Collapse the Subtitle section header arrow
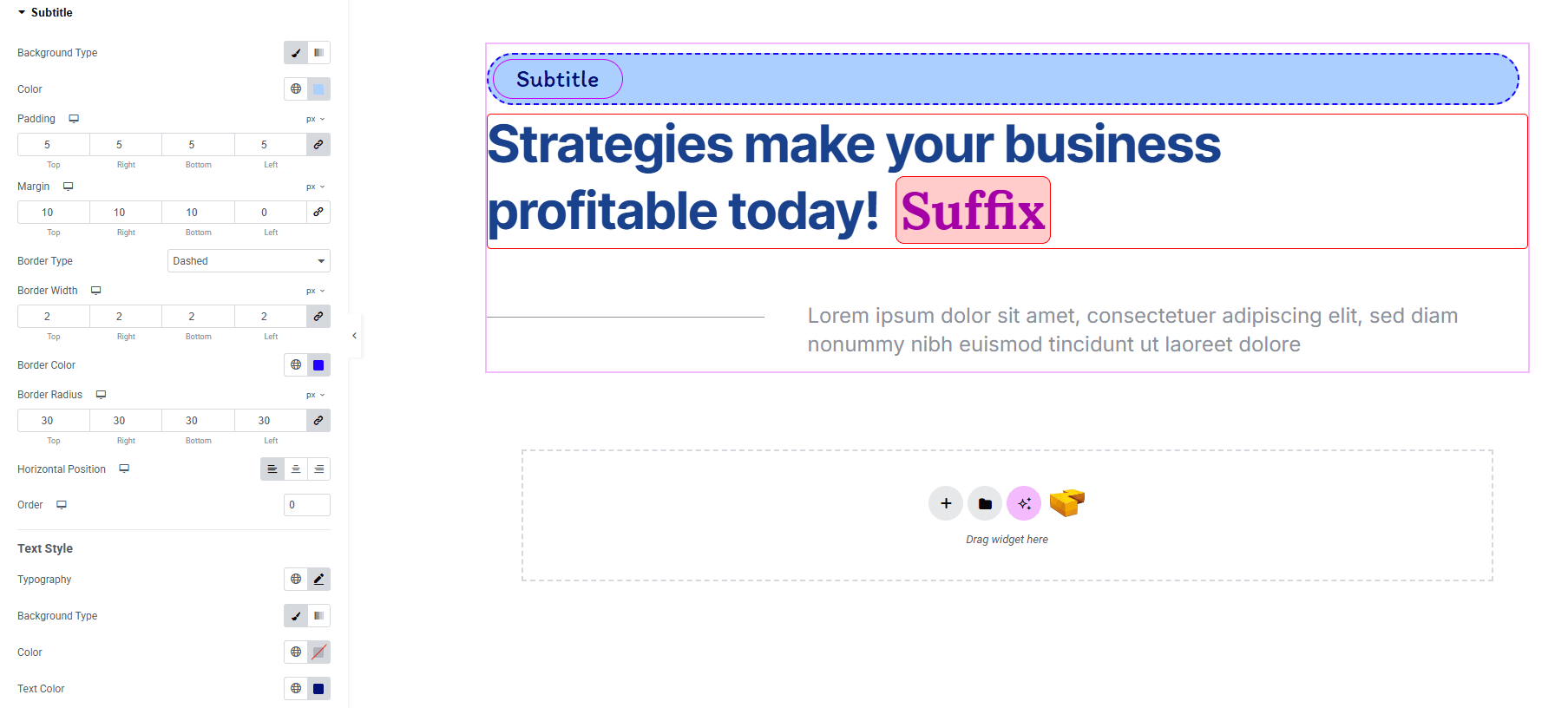The image size is (1568, 708). click(22, 13)
